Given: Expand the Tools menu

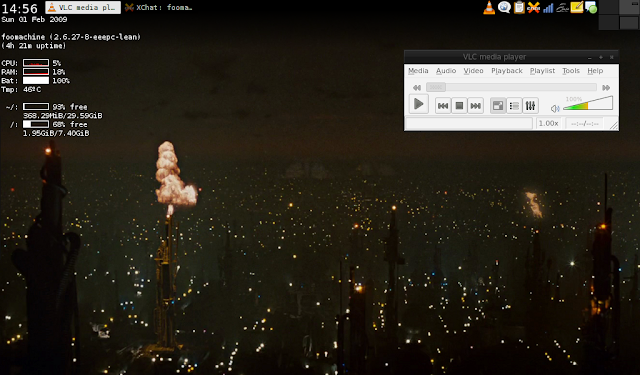Looking at the screenshot, I should (x=571, y=71).
